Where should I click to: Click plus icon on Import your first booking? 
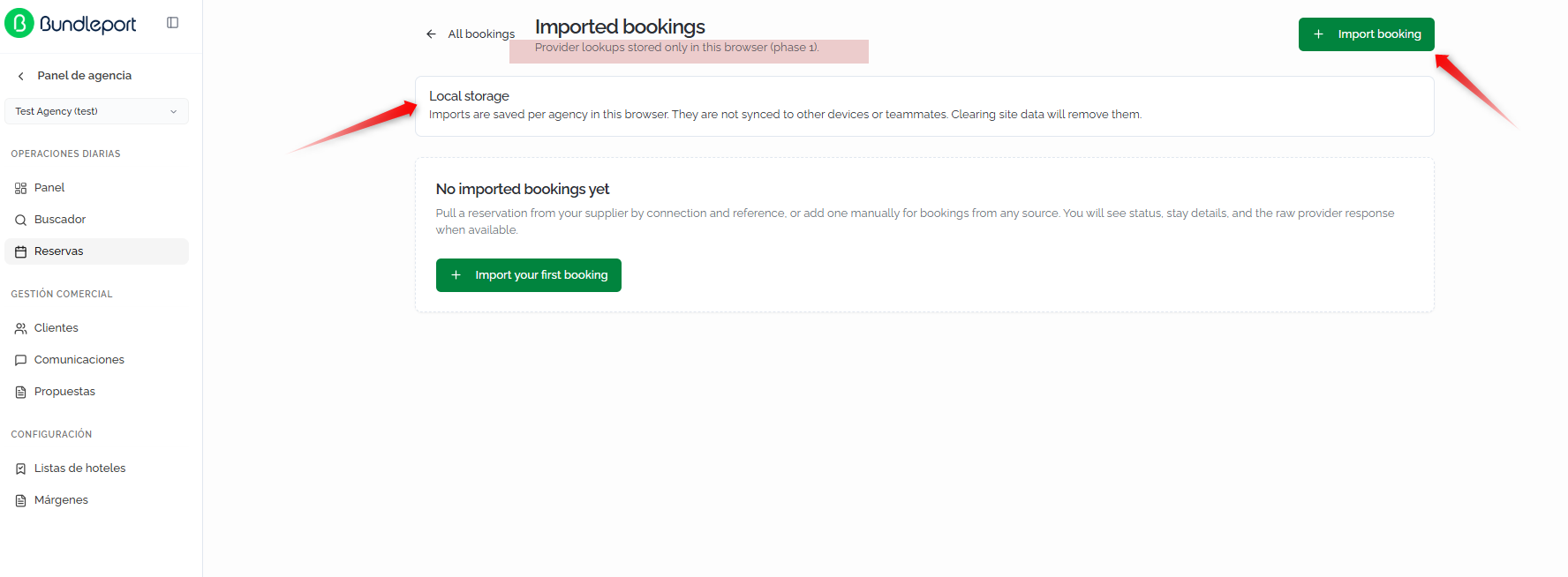[456, 275]
